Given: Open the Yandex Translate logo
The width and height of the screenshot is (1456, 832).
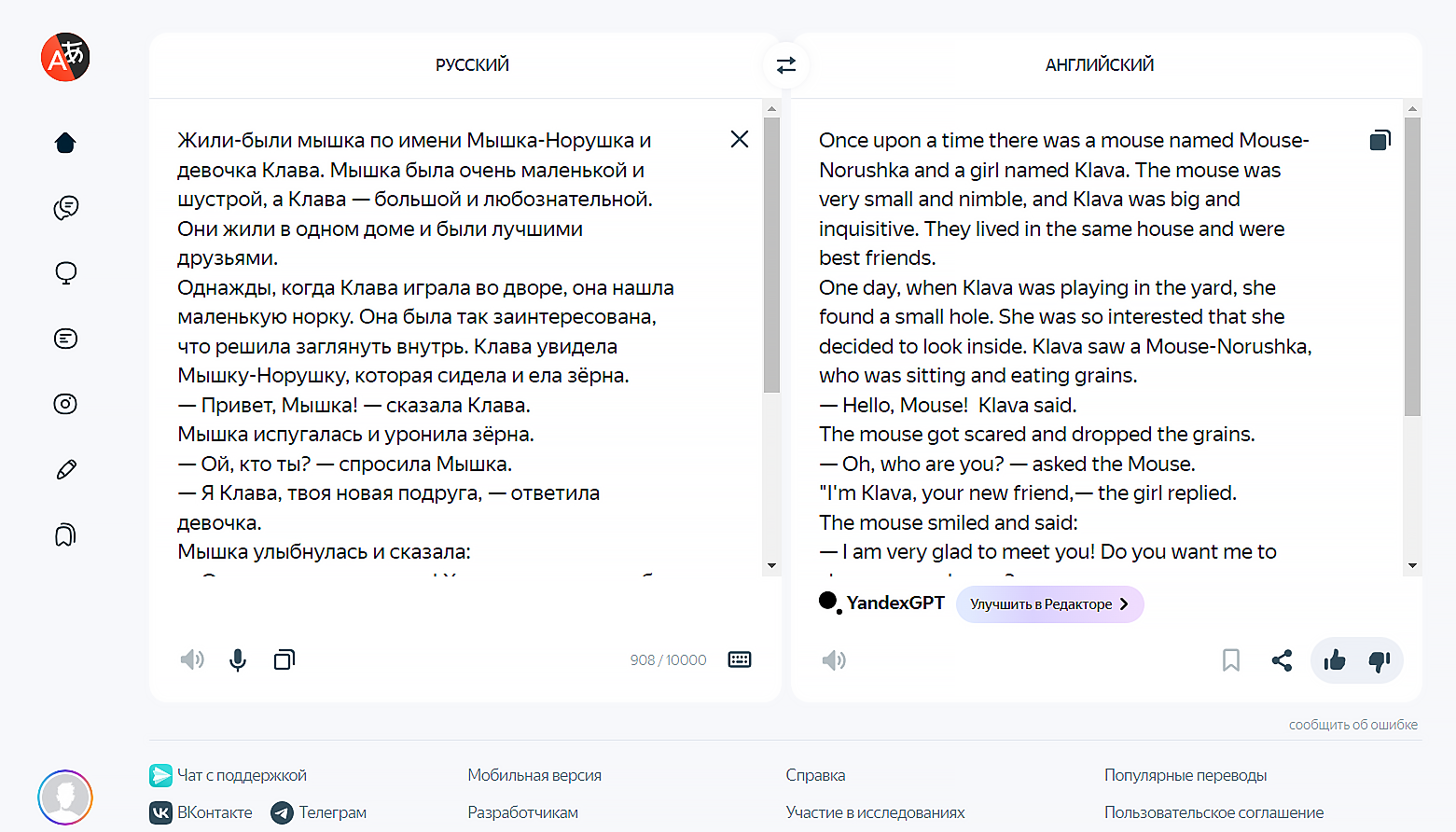Looking at the screenshot, I should tap(65, 57).
